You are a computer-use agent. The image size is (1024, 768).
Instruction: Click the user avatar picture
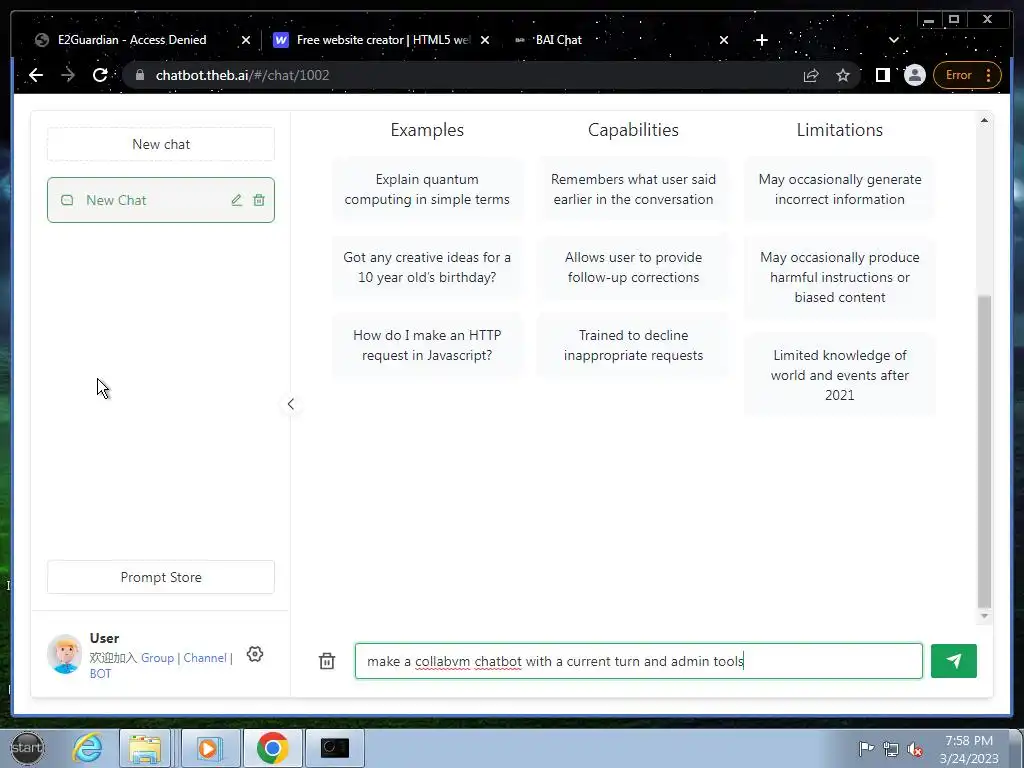pos(65,654)
